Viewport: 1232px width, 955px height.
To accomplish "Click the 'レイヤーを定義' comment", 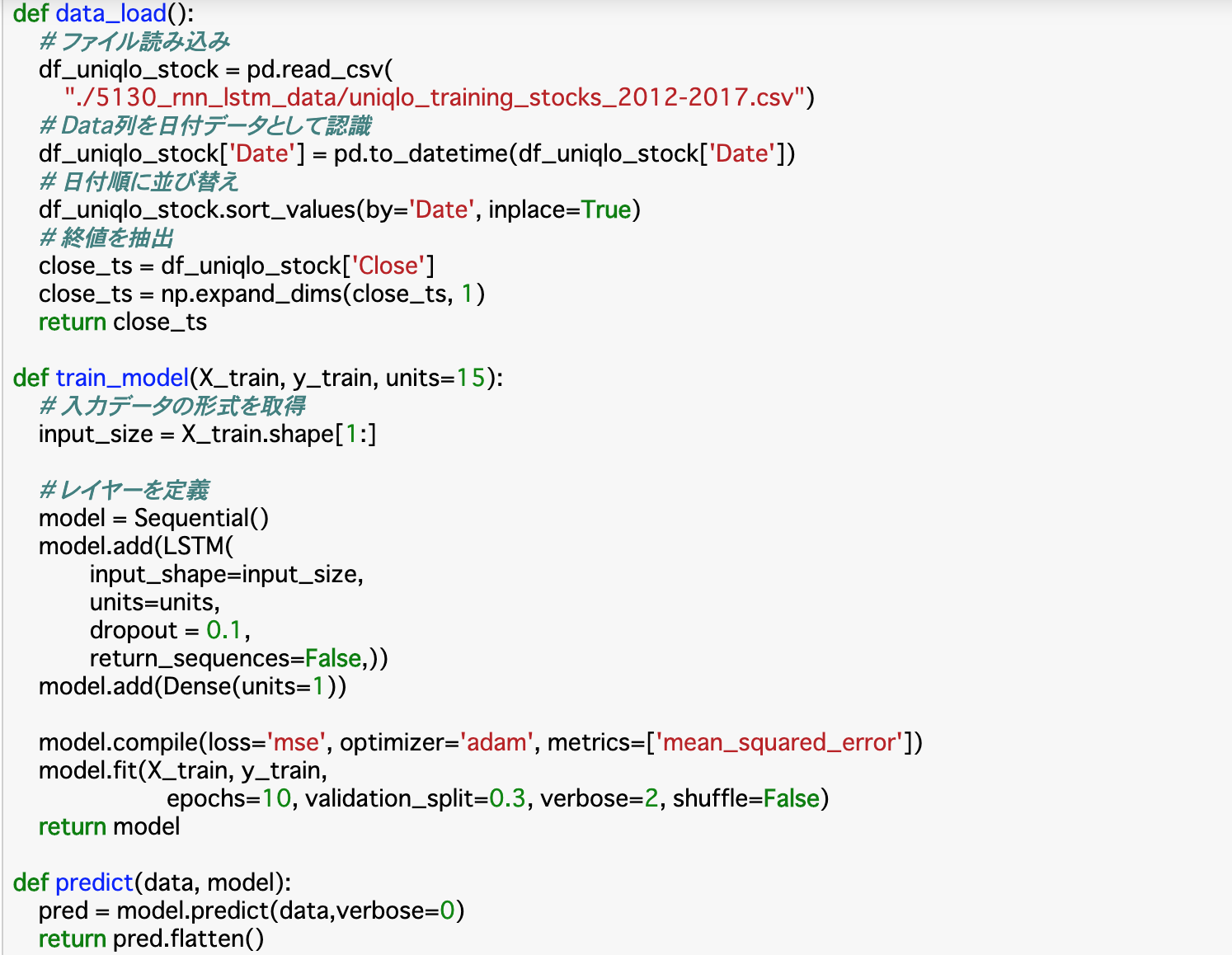I will click(124, 490).
